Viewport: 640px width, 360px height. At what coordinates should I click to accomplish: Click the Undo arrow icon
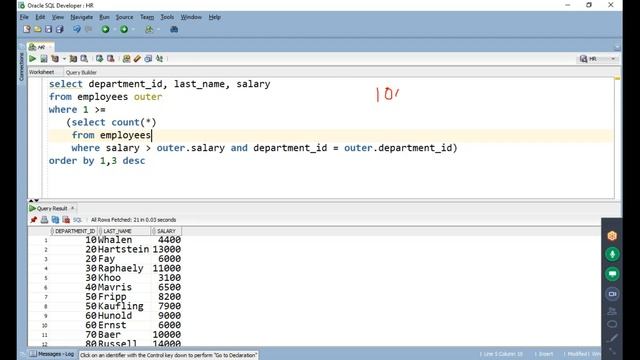point(77,29)
